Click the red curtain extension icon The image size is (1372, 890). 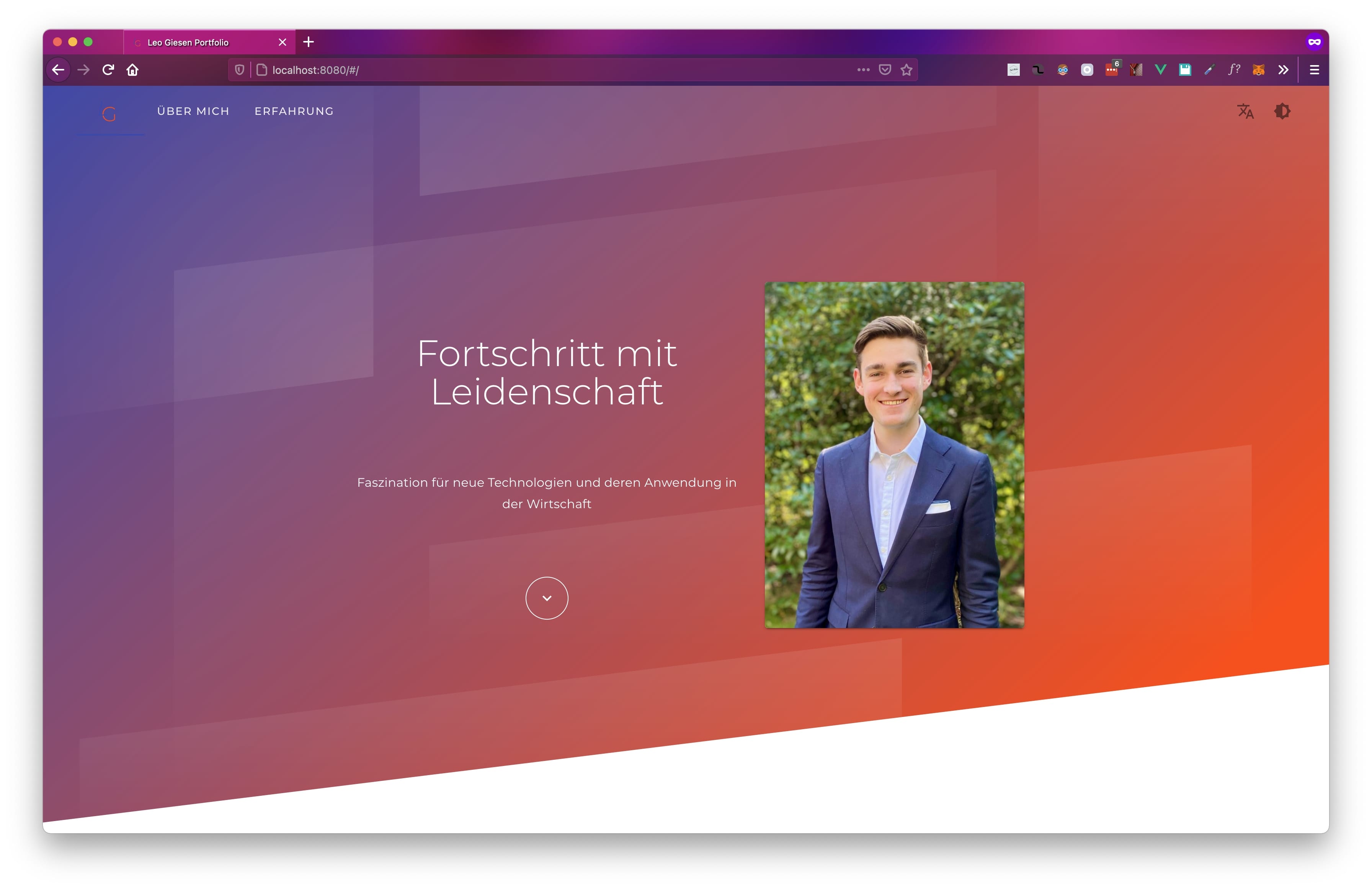(1136, 70)
